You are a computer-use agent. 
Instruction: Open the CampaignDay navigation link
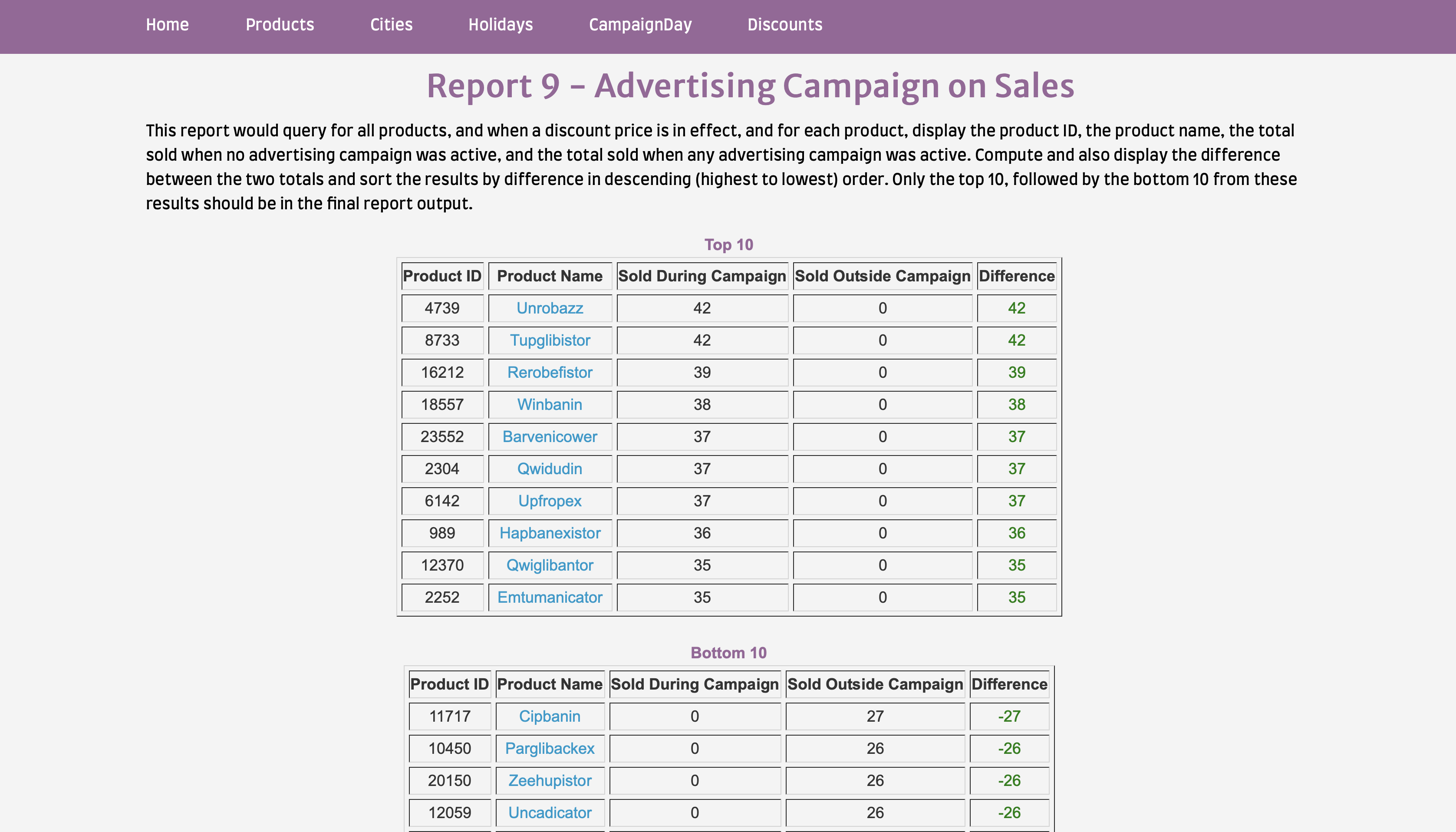[x=640, y=25]
